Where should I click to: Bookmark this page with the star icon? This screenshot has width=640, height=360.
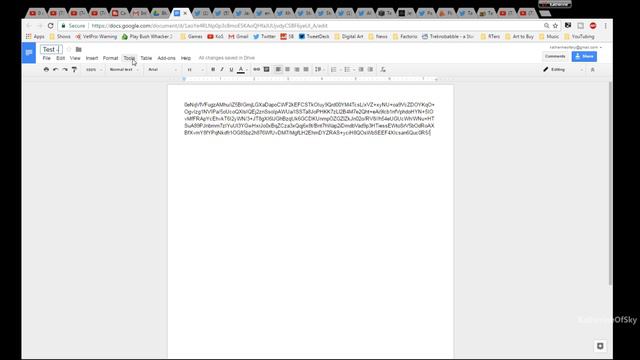click(x=556, y=26)
